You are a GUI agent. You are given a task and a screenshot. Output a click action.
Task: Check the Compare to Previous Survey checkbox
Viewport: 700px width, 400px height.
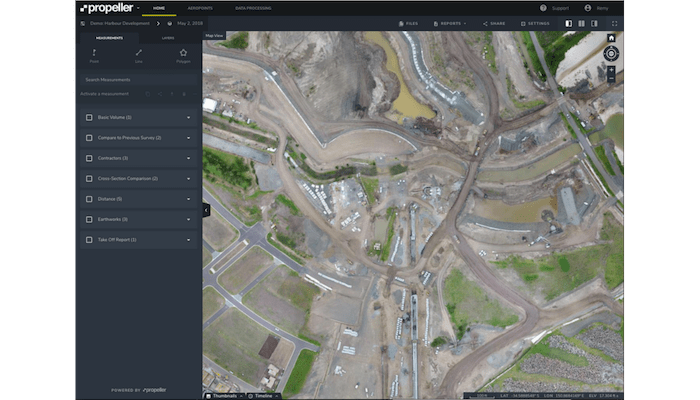pyautogui.click(x=89, y=138)
